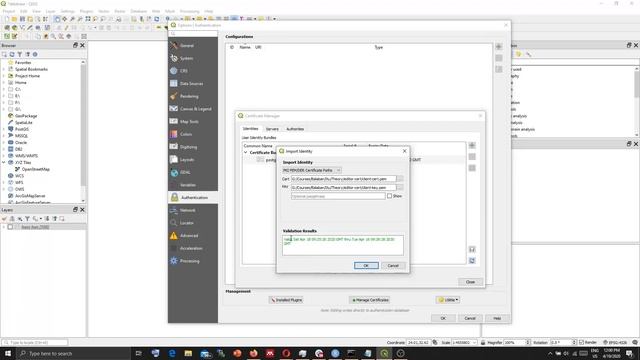This screenshot has width=640, height=360.
Task: Click Manage Certificates button
Action: pyautogui.click(x=370, y=300)
